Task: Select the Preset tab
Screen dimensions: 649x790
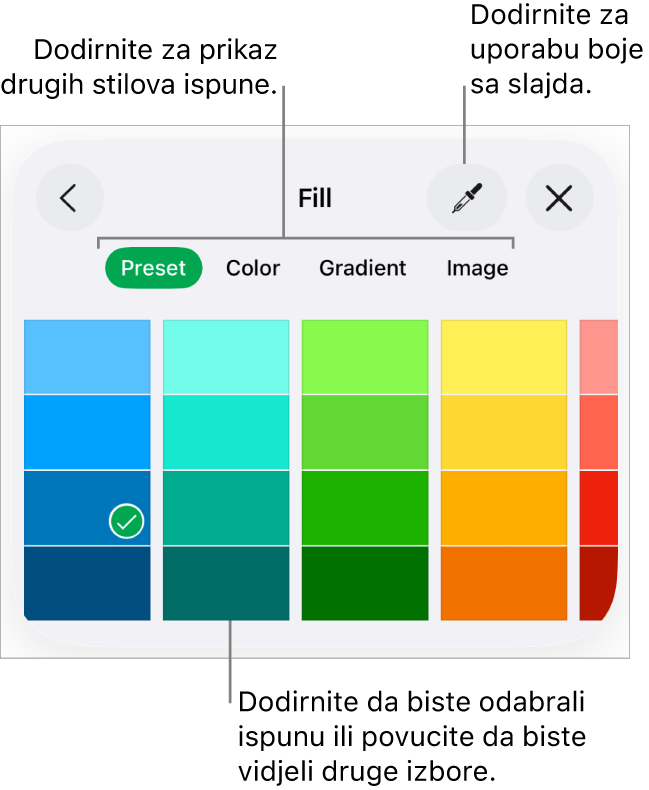Action: 153,268
